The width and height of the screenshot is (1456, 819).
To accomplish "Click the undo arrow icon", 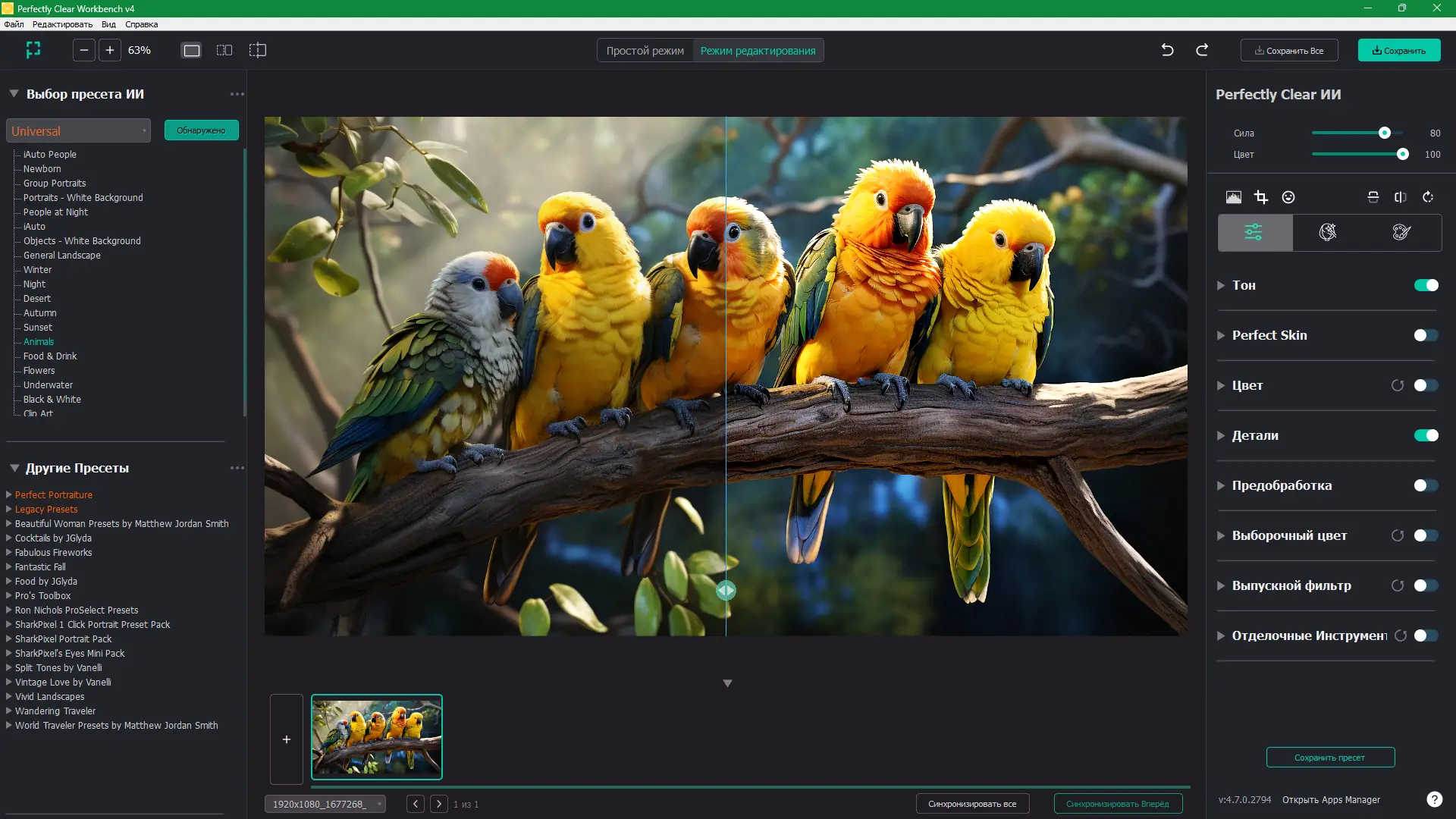I will [x=1167, y=50].
